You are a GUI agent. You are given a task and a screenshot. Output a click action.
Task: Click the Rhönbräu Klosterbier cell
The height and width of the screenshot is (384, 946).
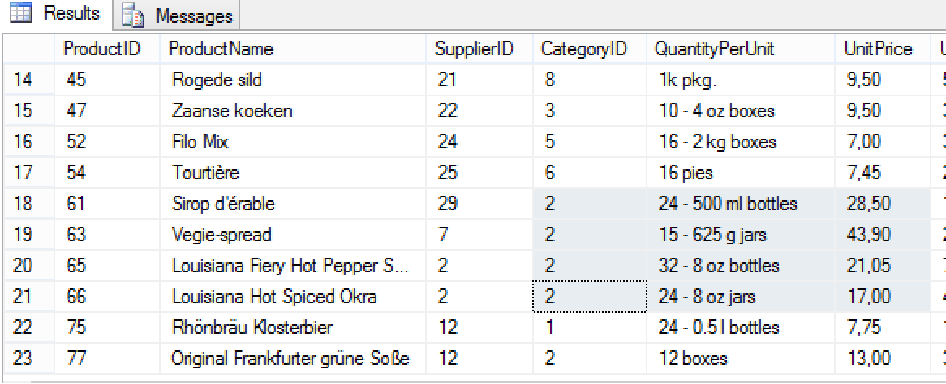tap(293, 327)
